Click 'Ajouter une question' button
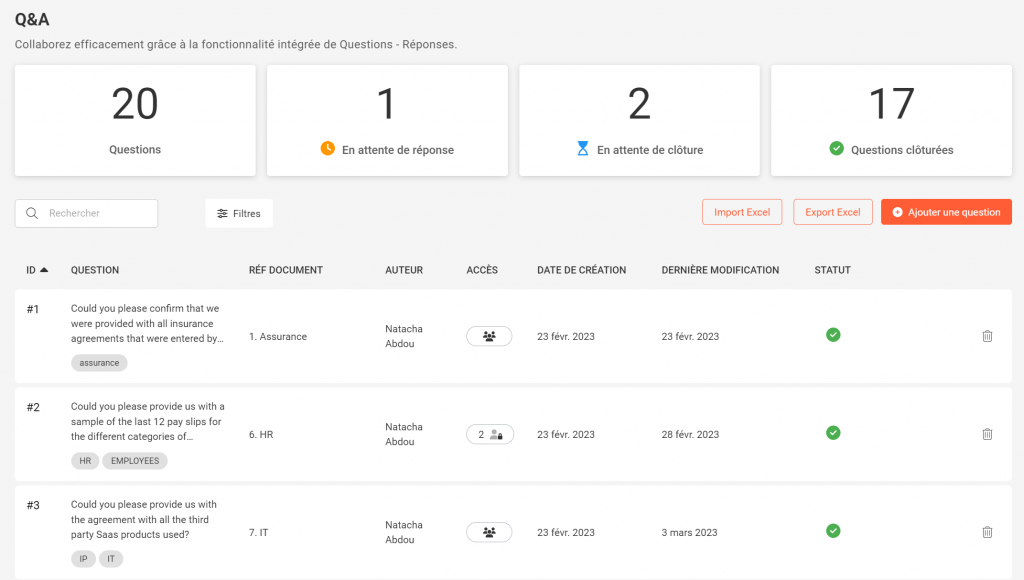This screenshot has width=1024, height=580. tap(946, 212)
